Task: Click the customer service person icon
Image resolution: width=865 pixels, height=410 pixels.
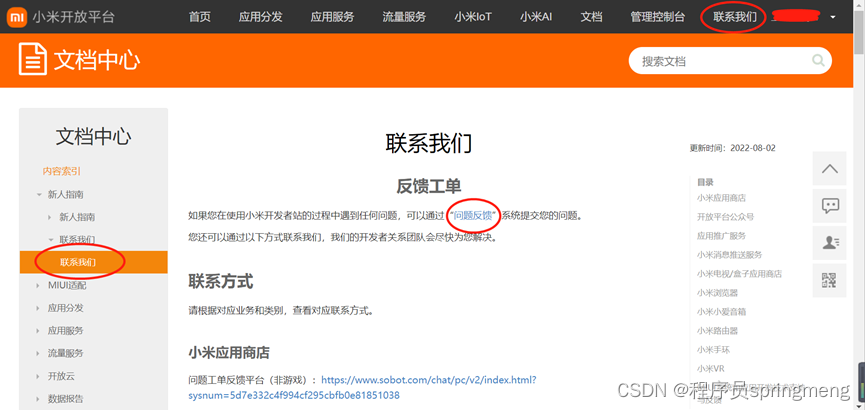Action: point(829,243)
